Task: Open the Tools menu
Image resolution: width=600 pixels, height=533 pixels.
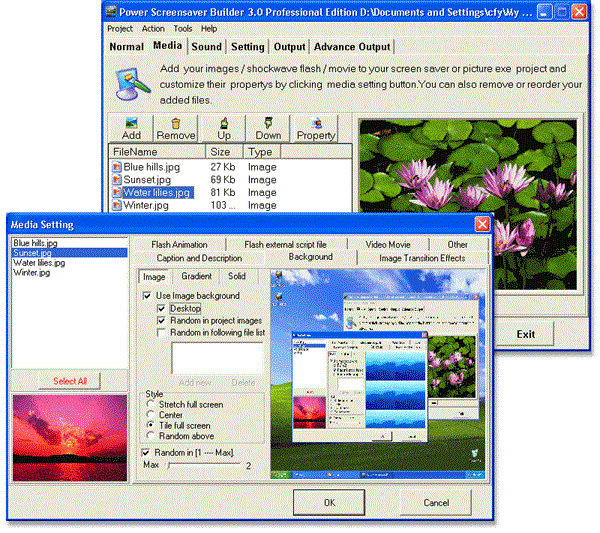Action: 183,29
